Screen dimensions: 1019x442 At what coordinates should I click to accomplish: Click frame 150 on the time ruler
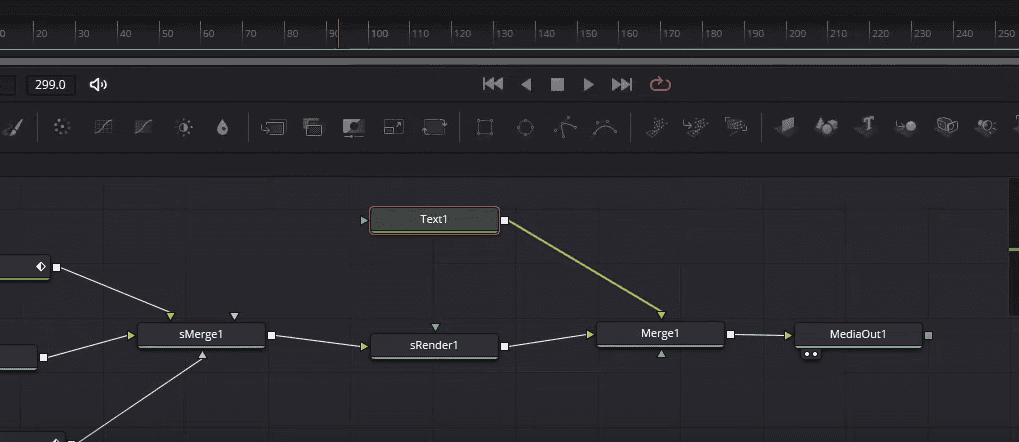(587, 34)
